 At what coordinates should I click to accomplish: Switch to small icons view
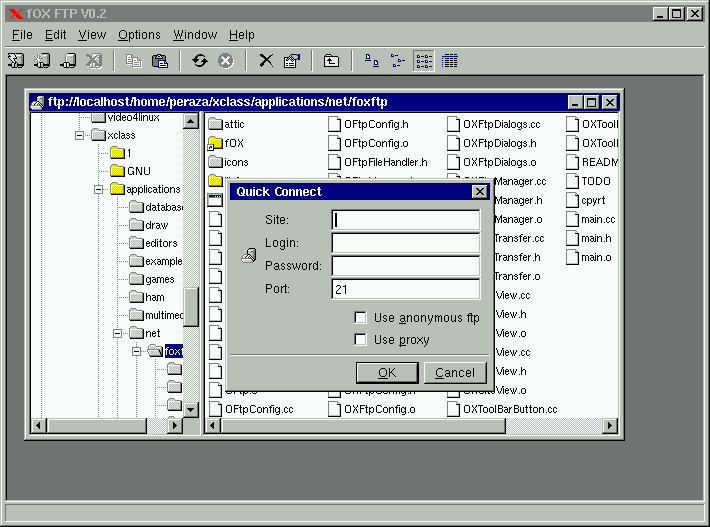click(x=398, y=61)
